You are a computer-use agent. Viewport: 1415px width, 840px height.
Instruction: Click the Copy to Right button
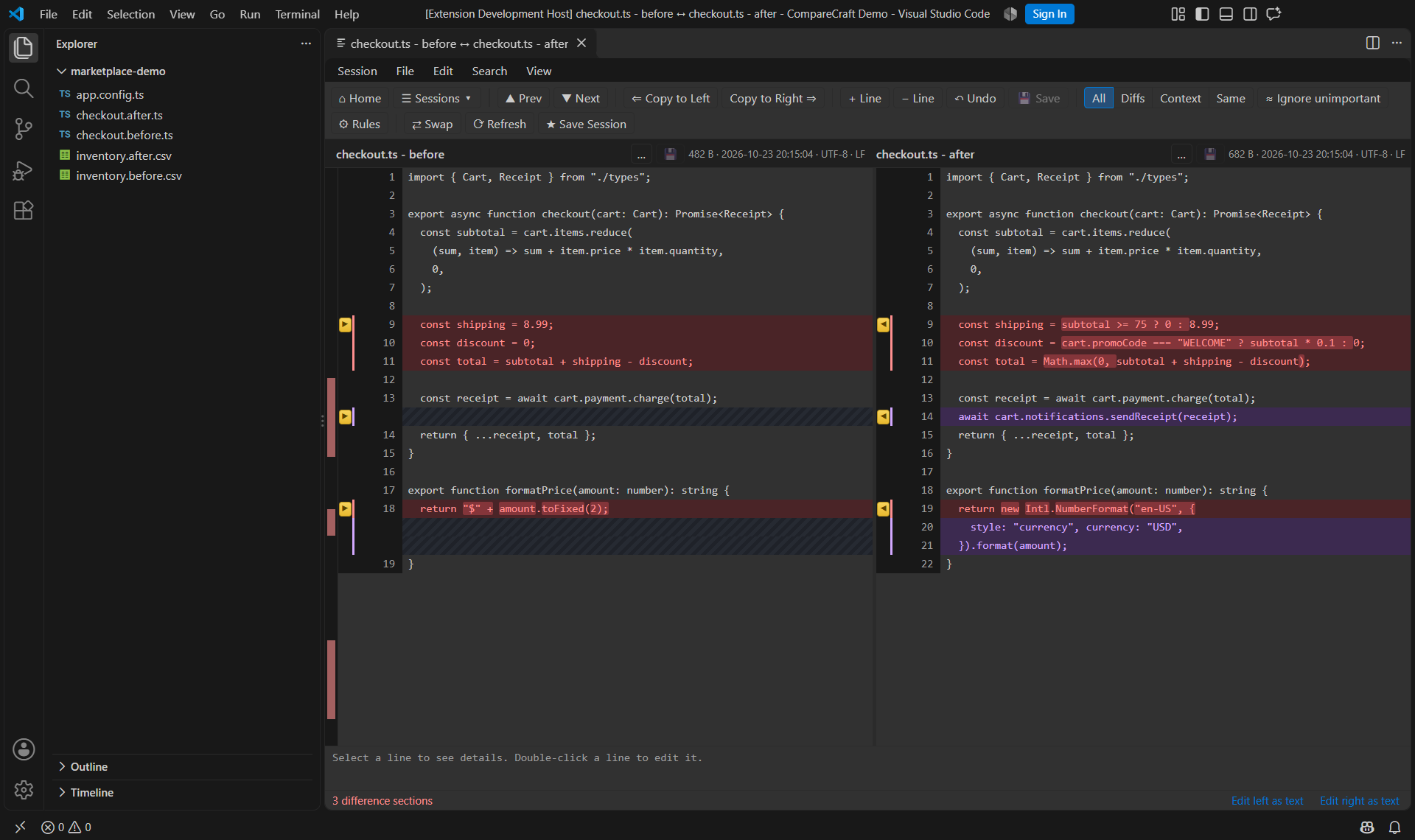pos(772,98)
